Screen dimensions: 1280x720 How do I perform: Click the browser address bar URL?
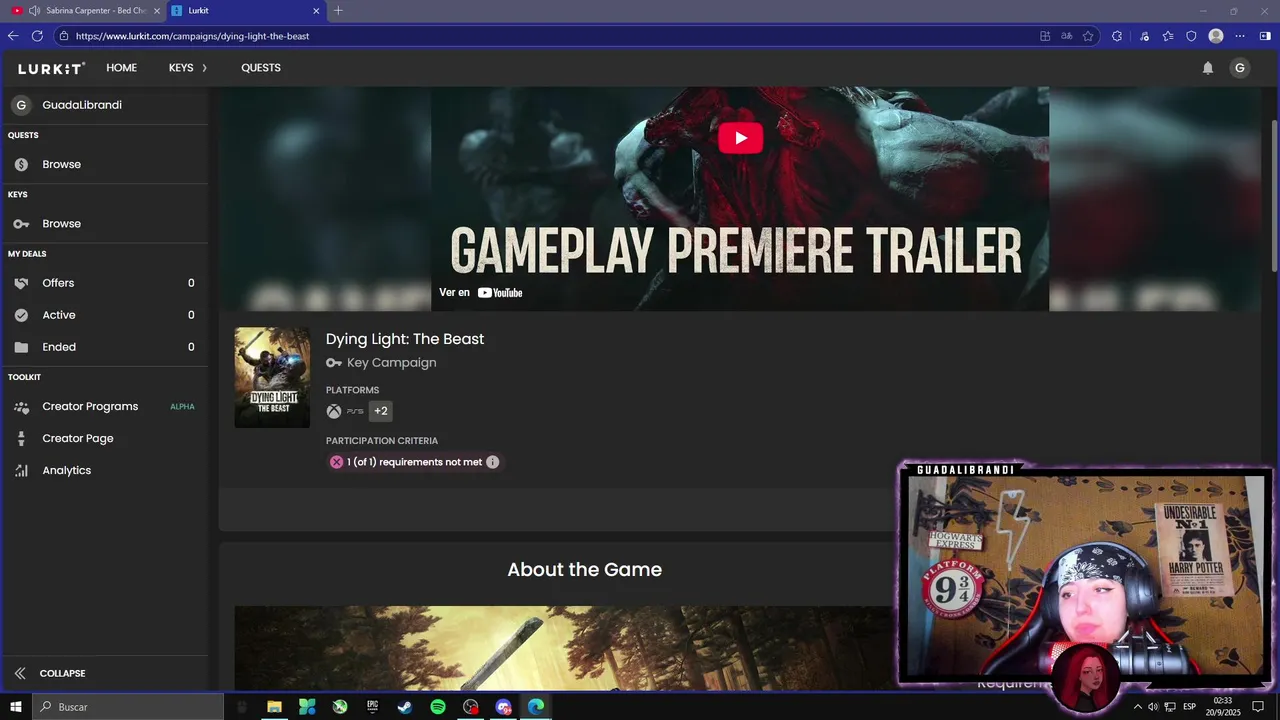[192, 36]
